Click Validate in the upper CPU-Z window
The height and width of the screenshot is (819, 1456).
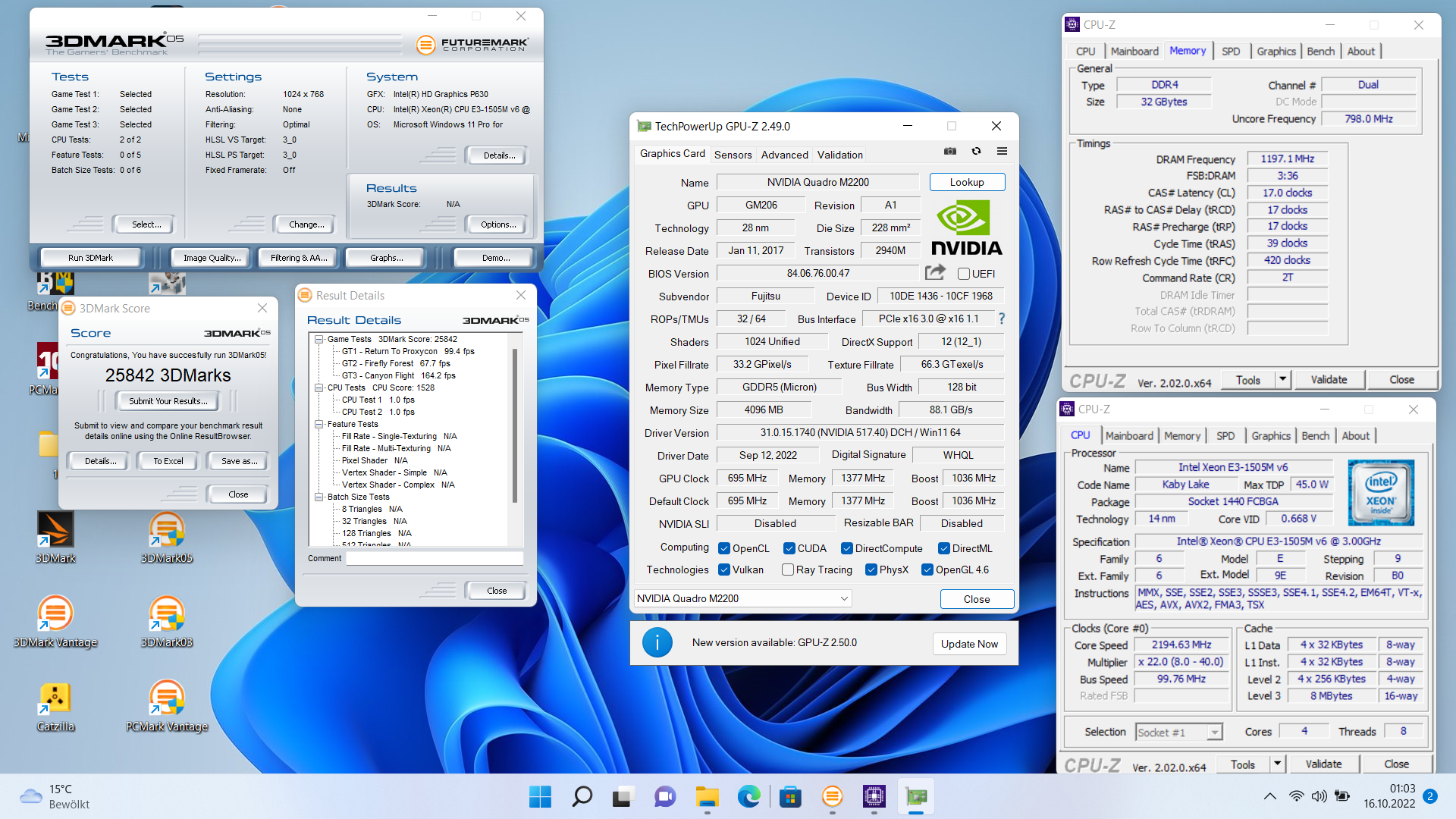pos(1329,379)
